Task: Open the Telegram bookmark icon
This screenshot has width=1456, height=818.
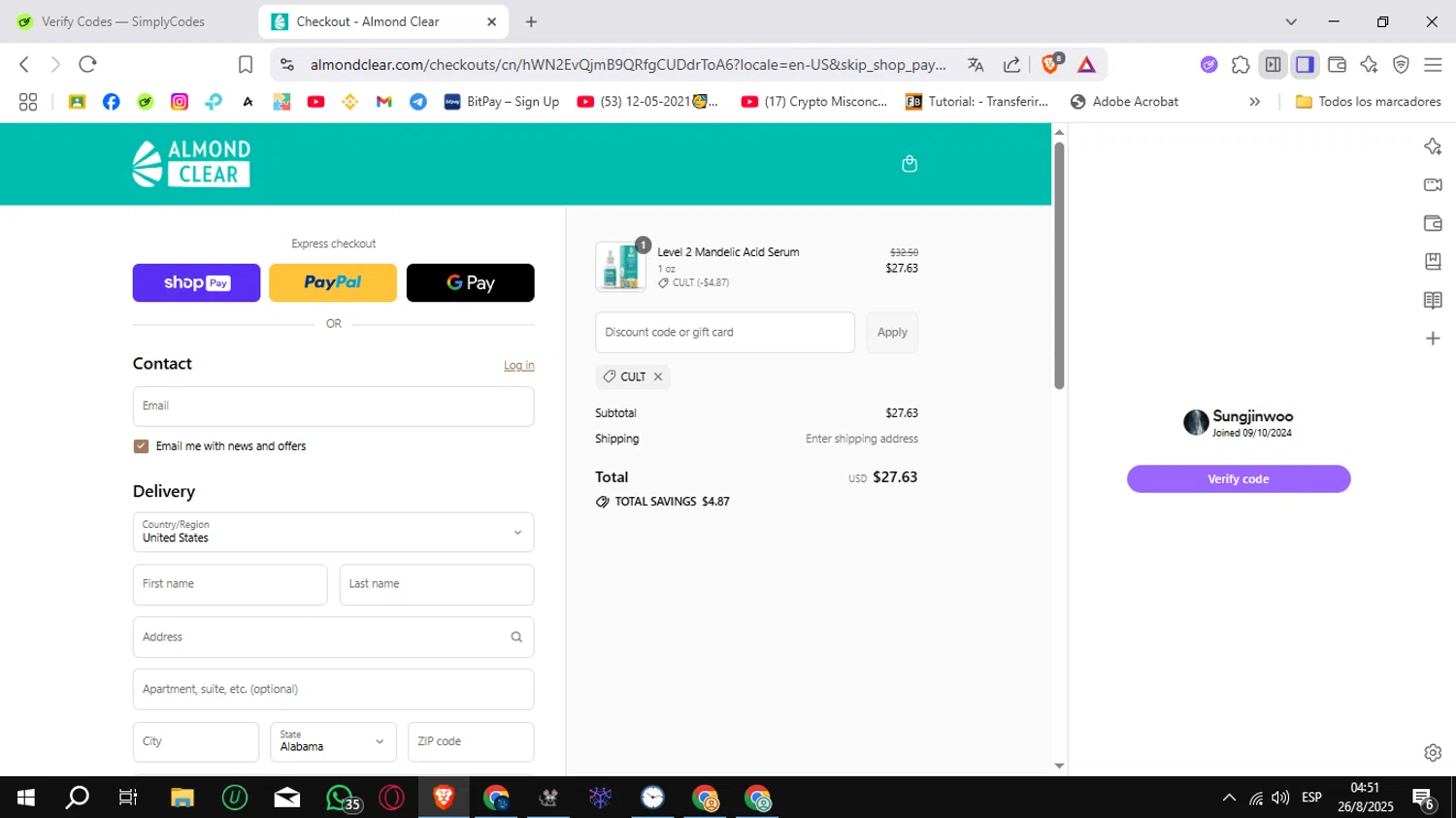Action: [x=418, y=102]
